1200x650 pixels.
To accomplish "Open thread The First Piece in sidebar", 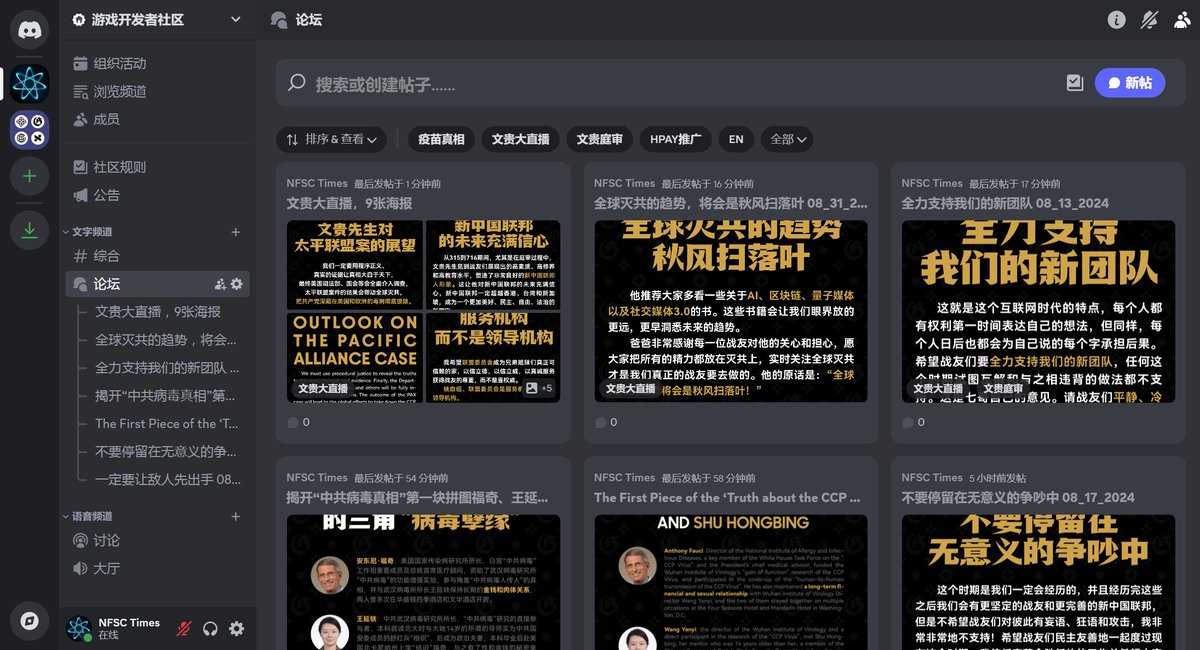I will pyautogui.click(x=165, y=424).
